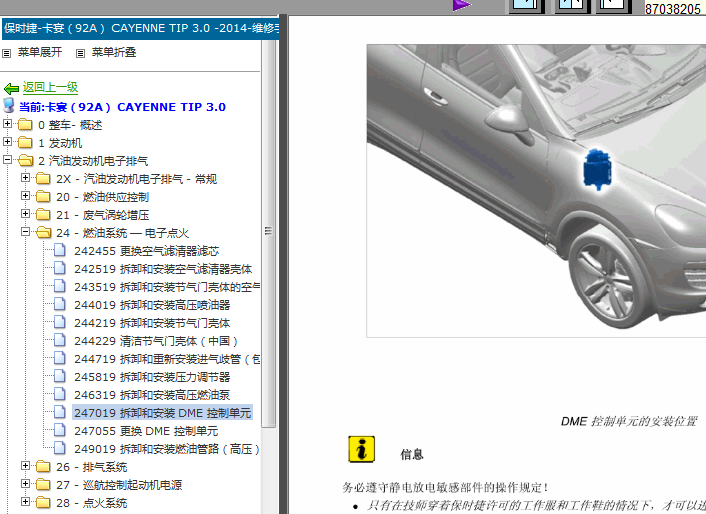Select the 28 - 点火系统 folder label

[92, 503]
